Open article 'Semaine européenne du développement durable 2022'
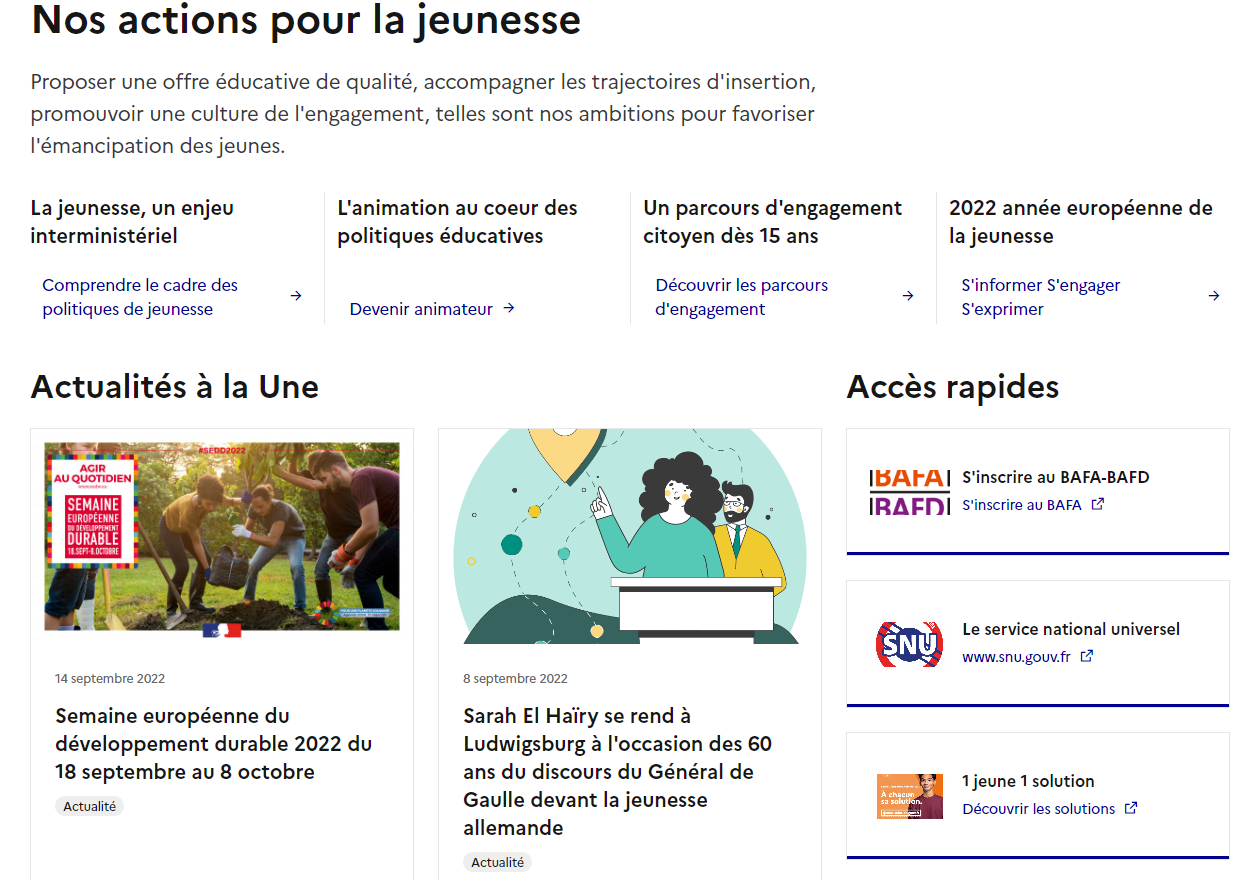 click(x=214, y=744)
